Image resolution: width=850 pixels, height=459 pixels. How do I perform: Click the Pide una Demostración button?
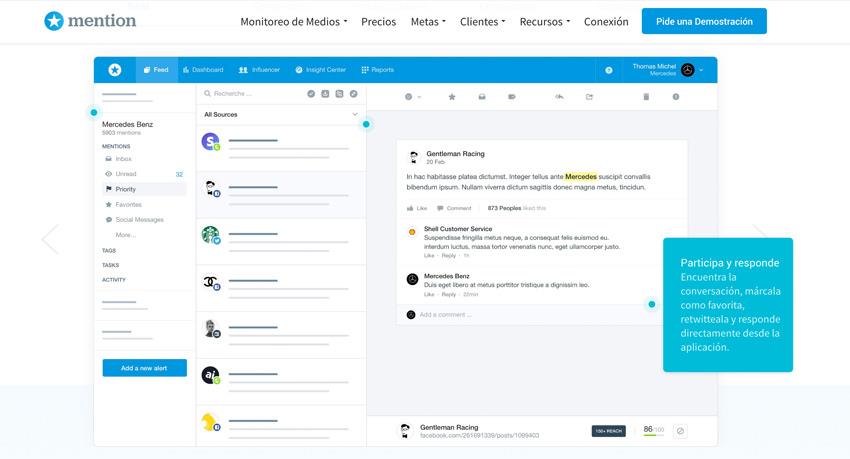(704, 21)
